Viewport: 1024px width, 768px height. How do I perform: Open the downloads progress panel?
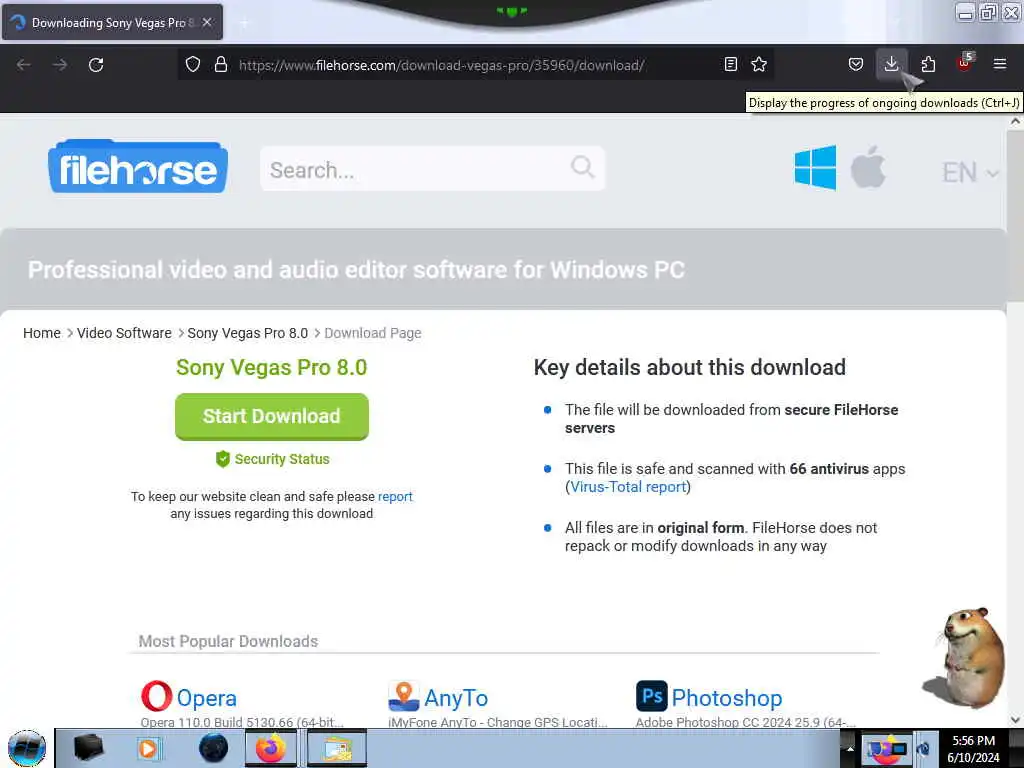(x=891, y=64)
